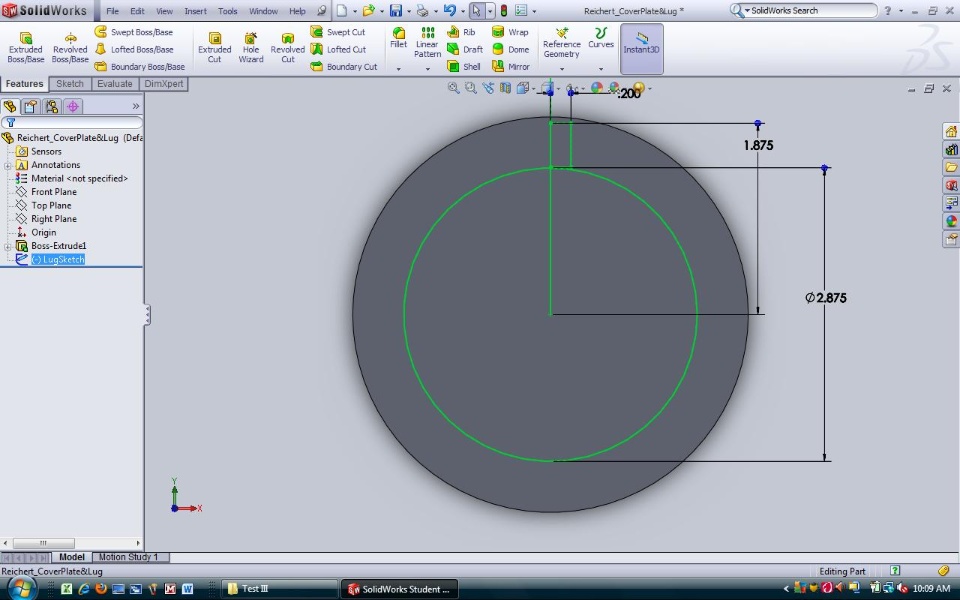
Task: Select Origin in the feature tree
Action: 43,233
